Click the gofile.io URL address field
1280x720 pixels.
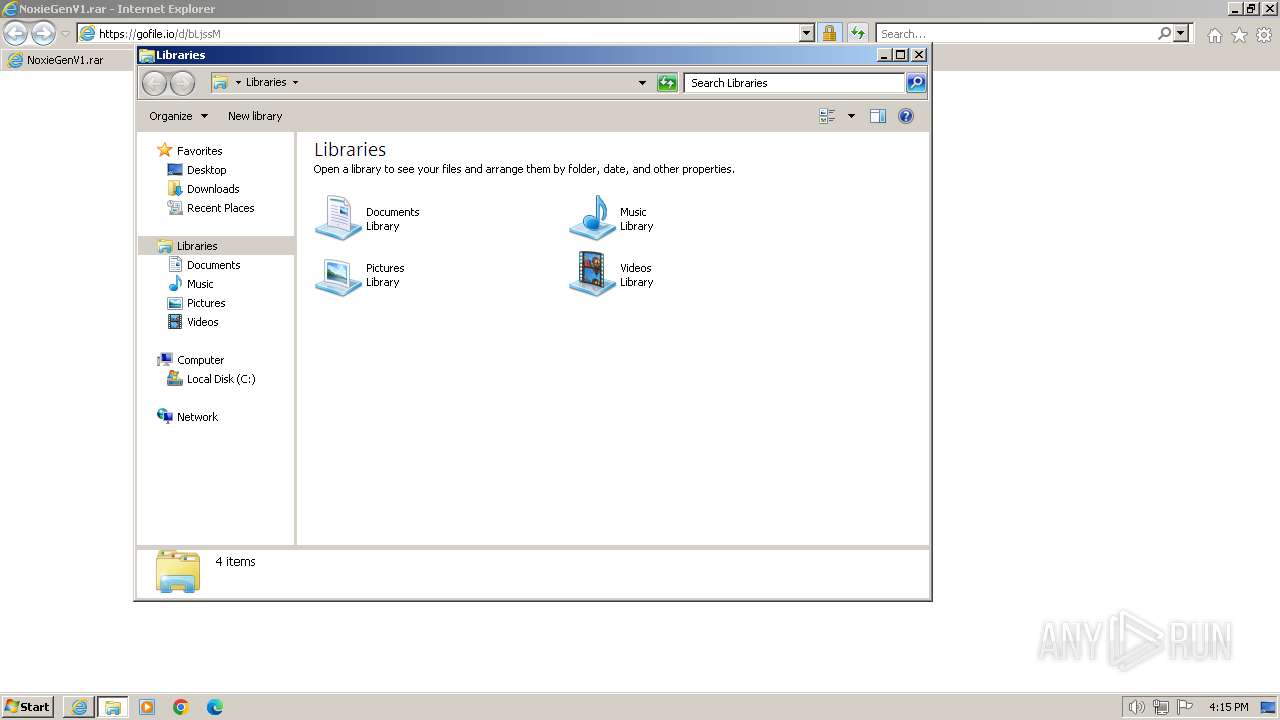pyautogui.click(x=448, y=33)
